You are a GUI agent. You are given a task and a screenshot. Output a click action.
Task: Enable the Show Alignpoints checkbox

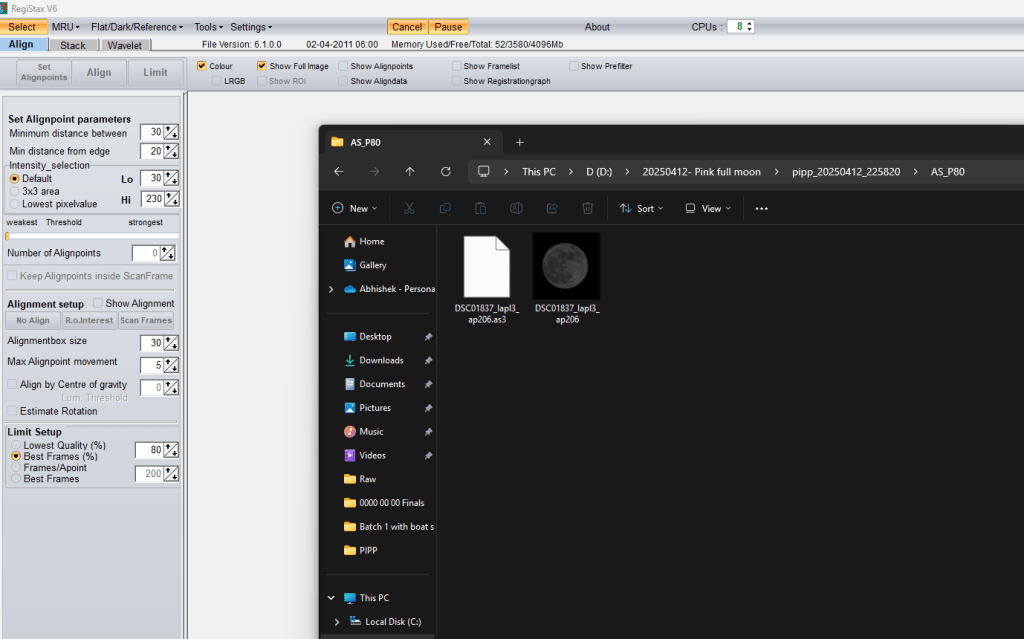[343, 66]
